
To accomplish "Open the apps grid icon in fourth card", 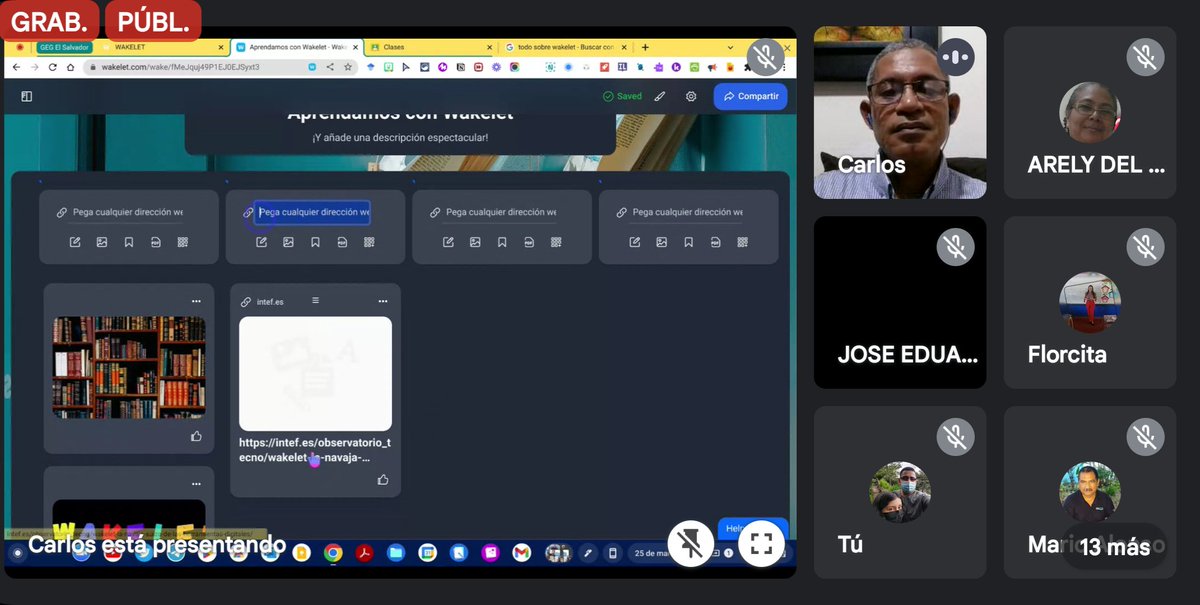I will pyautogui.click(x=743, y=242).
